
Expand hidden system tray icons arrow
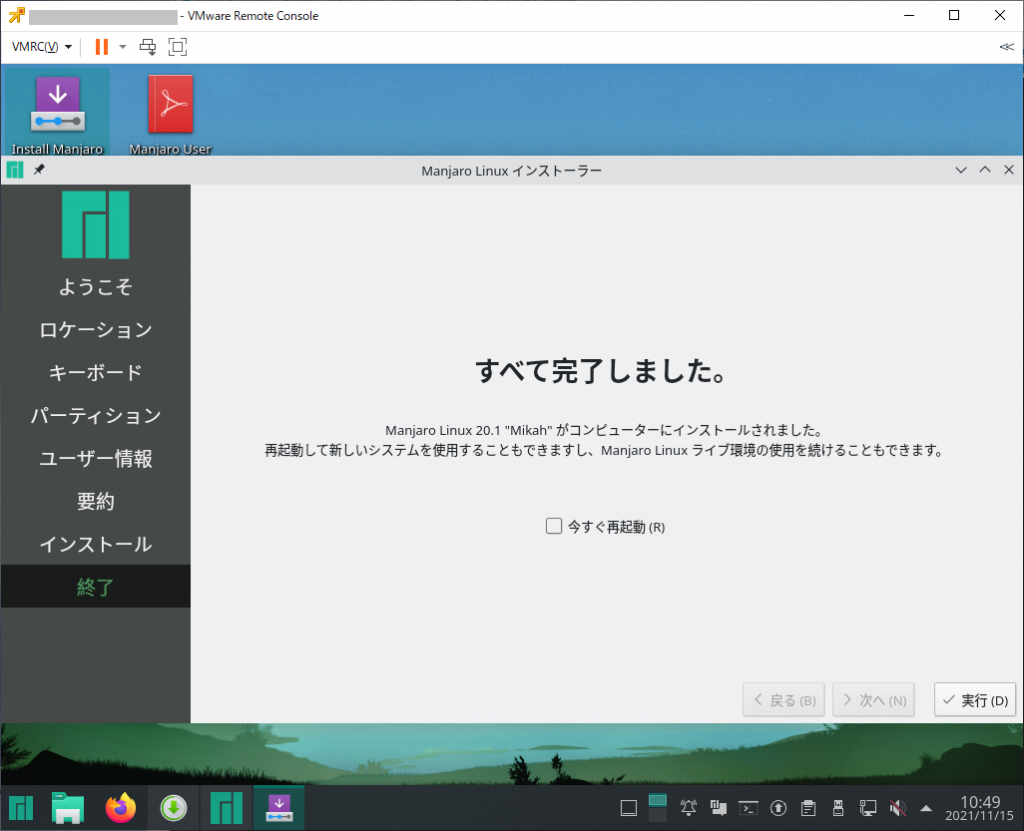click(926, 809)
